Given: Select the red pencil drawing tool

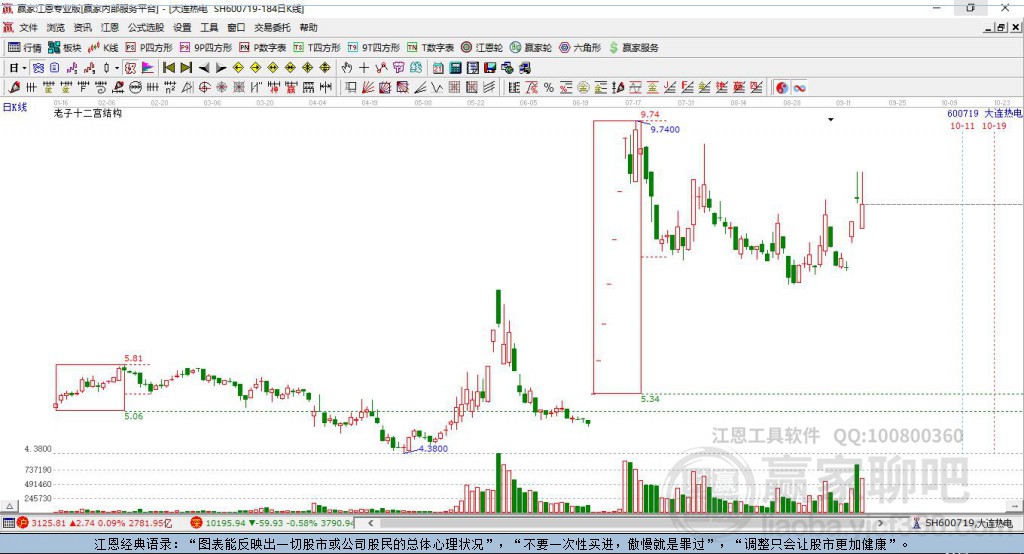Looking at the screenshot, I should coord(14,88).
